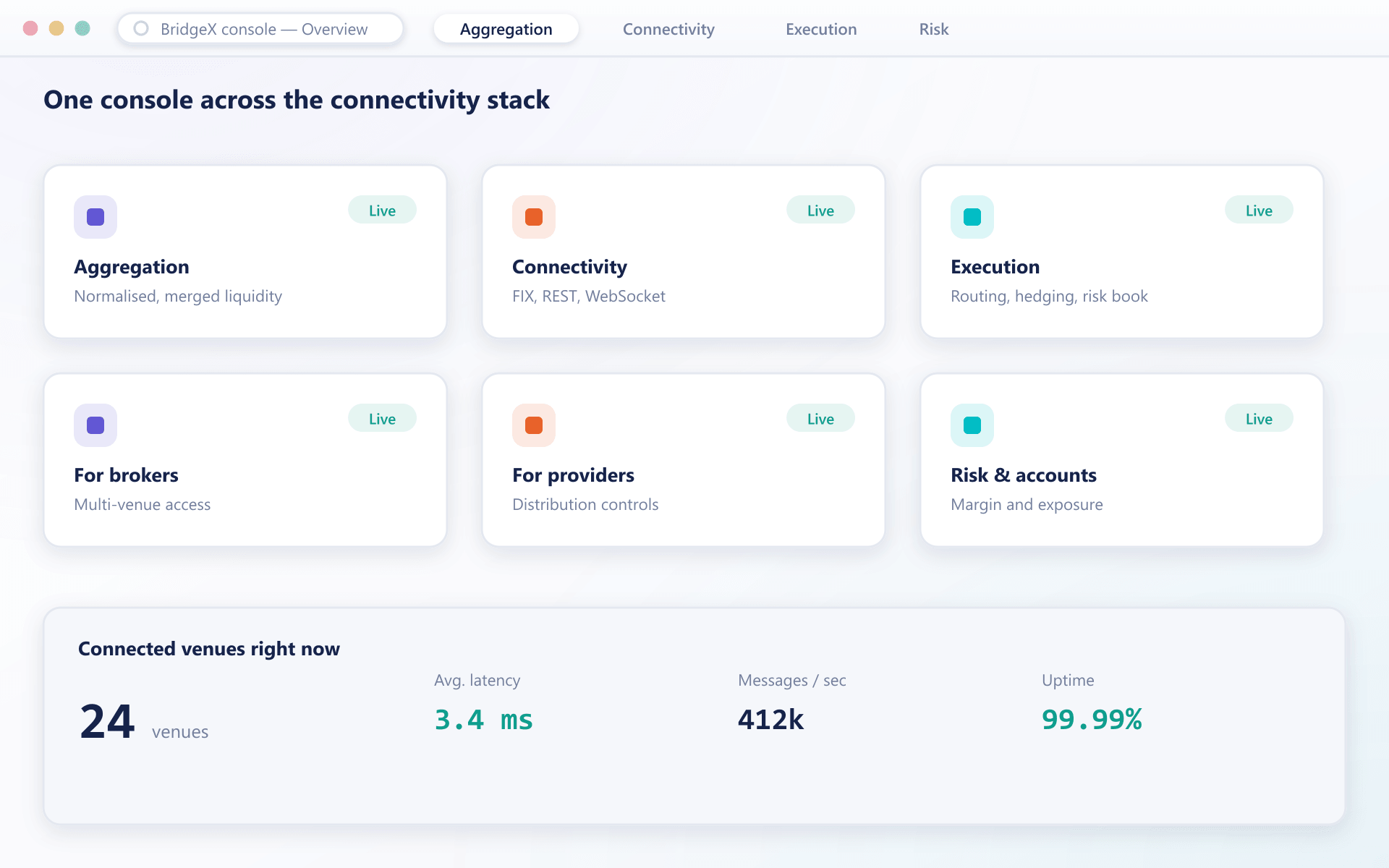The image size is (1389, 868).
Task: Click the '24' connected venues number
Action: click(x=107, y=721)
